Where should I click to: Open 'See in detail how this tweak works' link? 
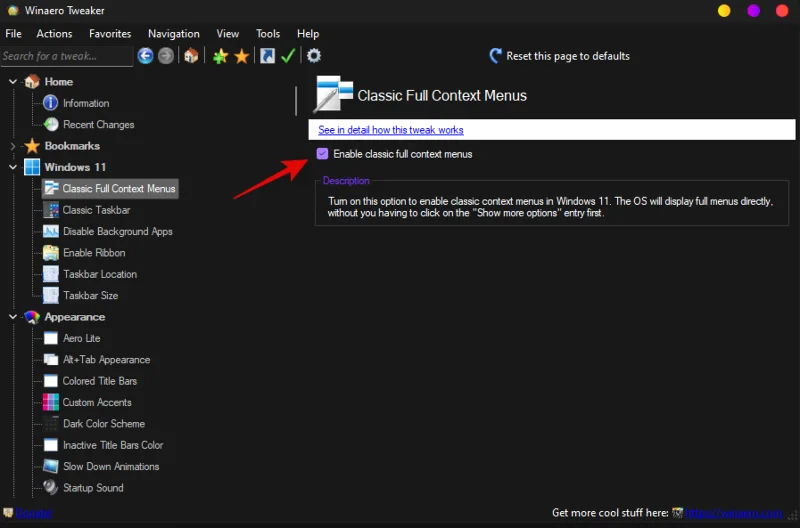click(x=391, y=130)
